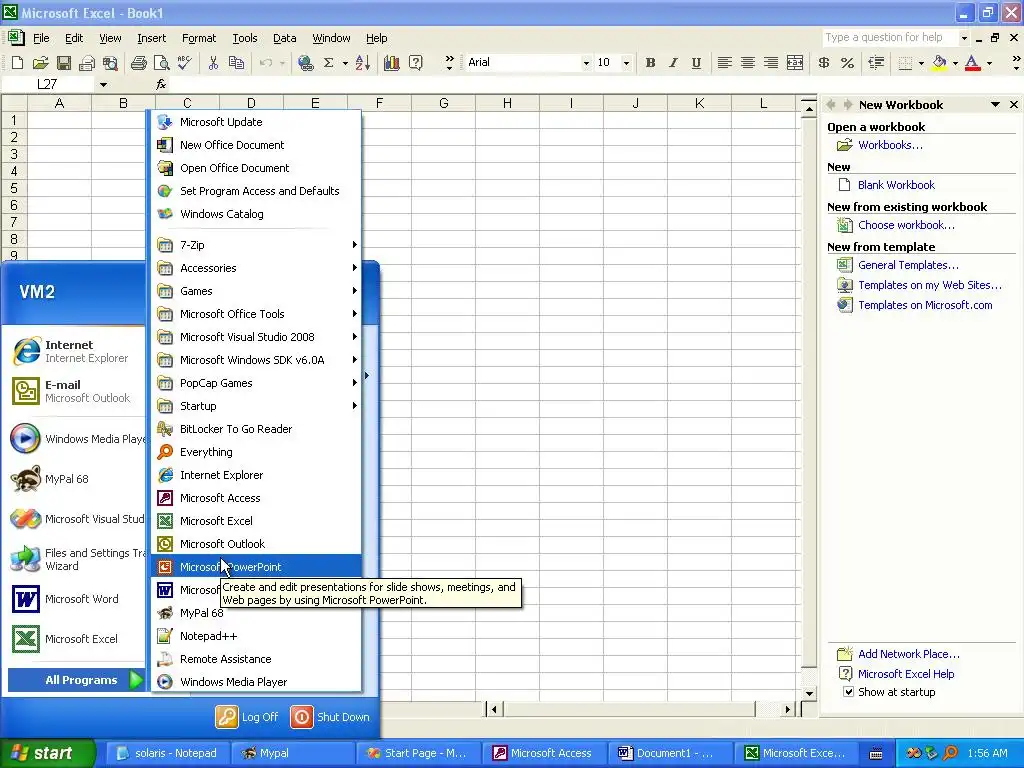Click the Sort Ascending icon
1024x768 pixels.
click(x=363, y=63)
